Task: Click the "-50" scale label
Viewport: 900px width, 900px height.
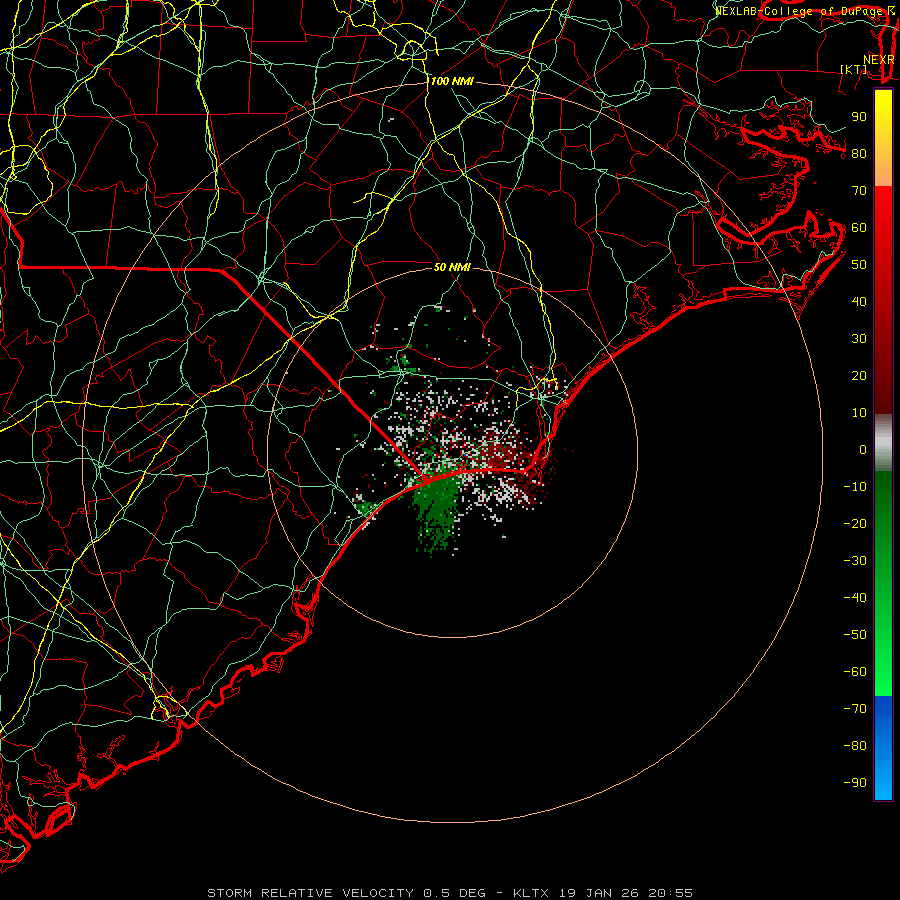Action: tap(855, 635)
